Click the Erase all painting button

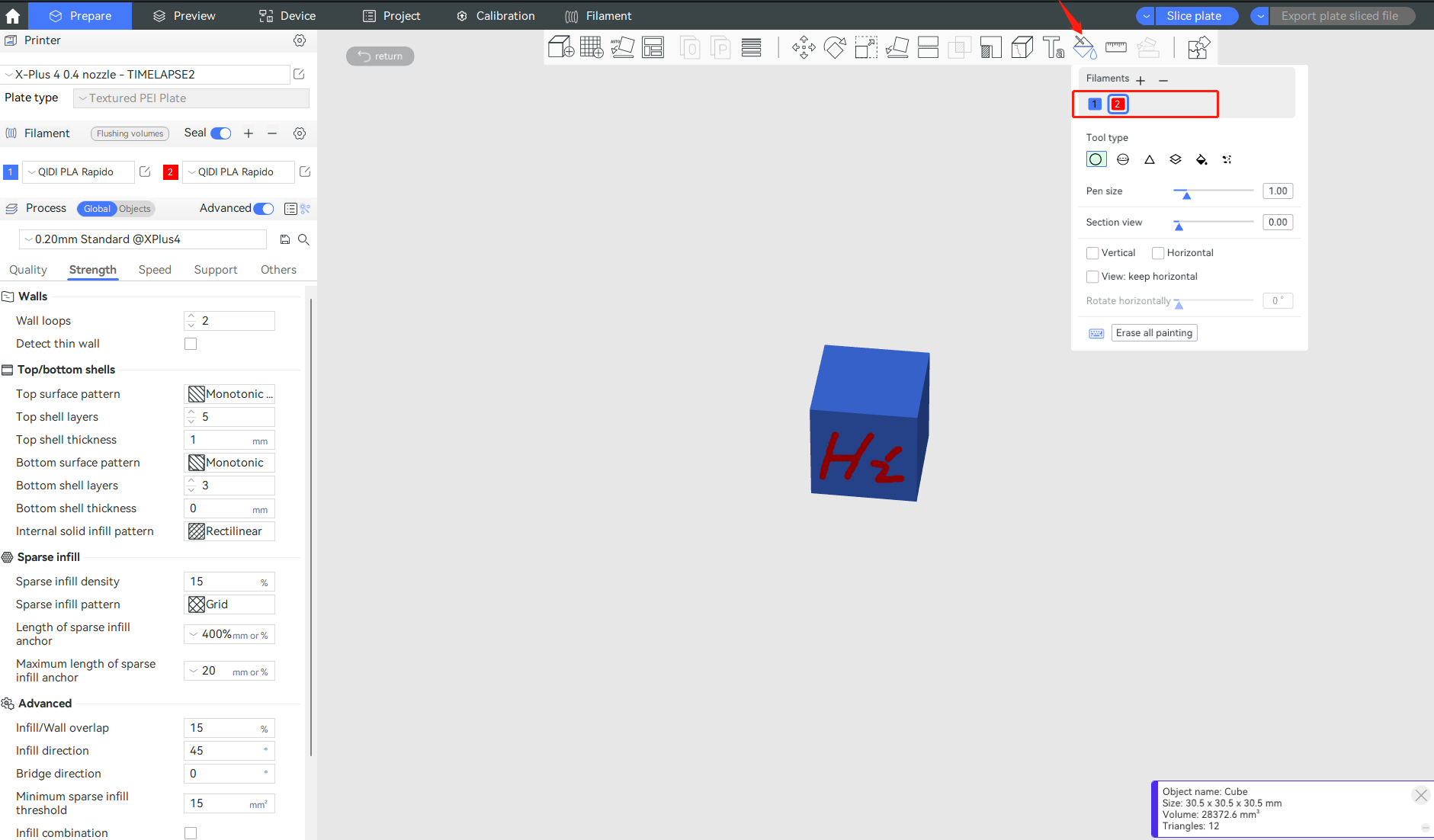point(1153,332)
